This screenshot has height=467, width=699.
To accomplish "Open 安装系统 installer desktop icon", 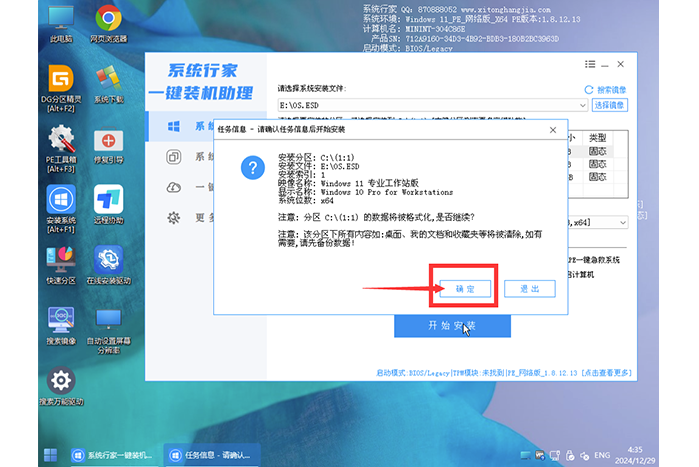I will tap(61, 209).
